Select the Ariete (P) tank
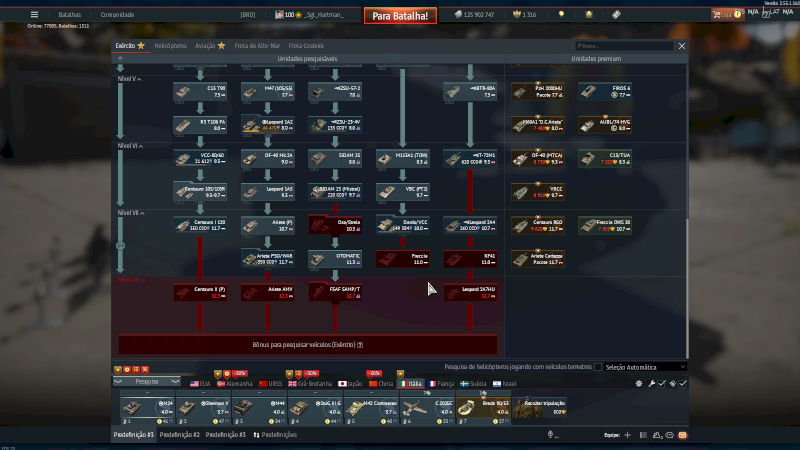 [267, 225]
